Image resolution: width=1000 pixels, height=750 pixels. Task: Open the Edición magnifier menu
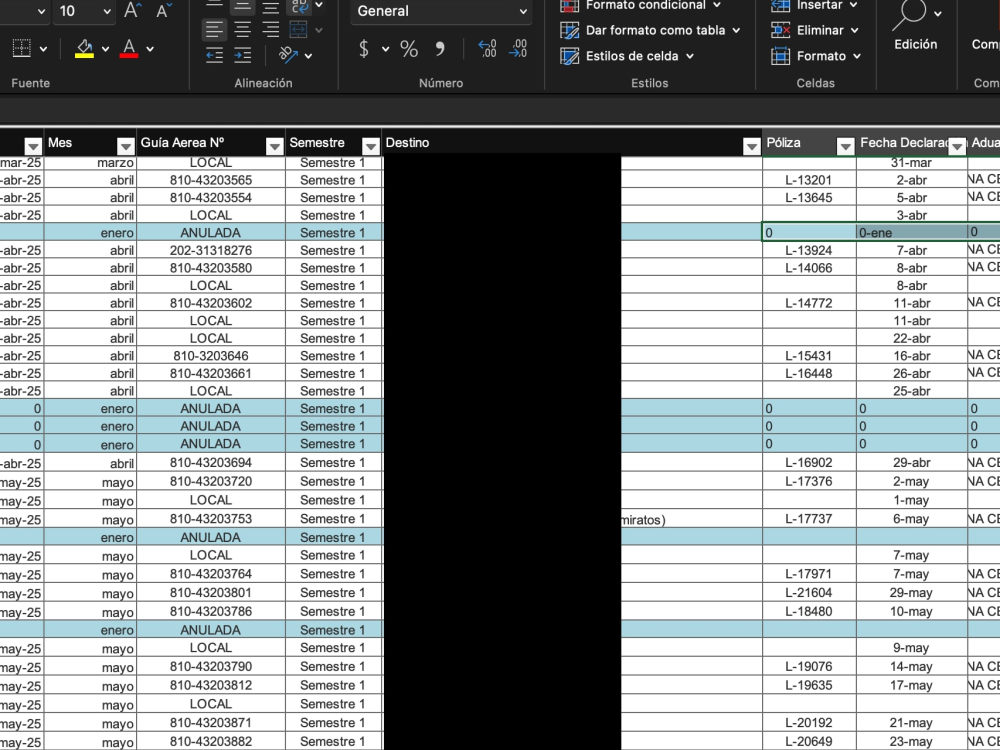tap(916, 26)
